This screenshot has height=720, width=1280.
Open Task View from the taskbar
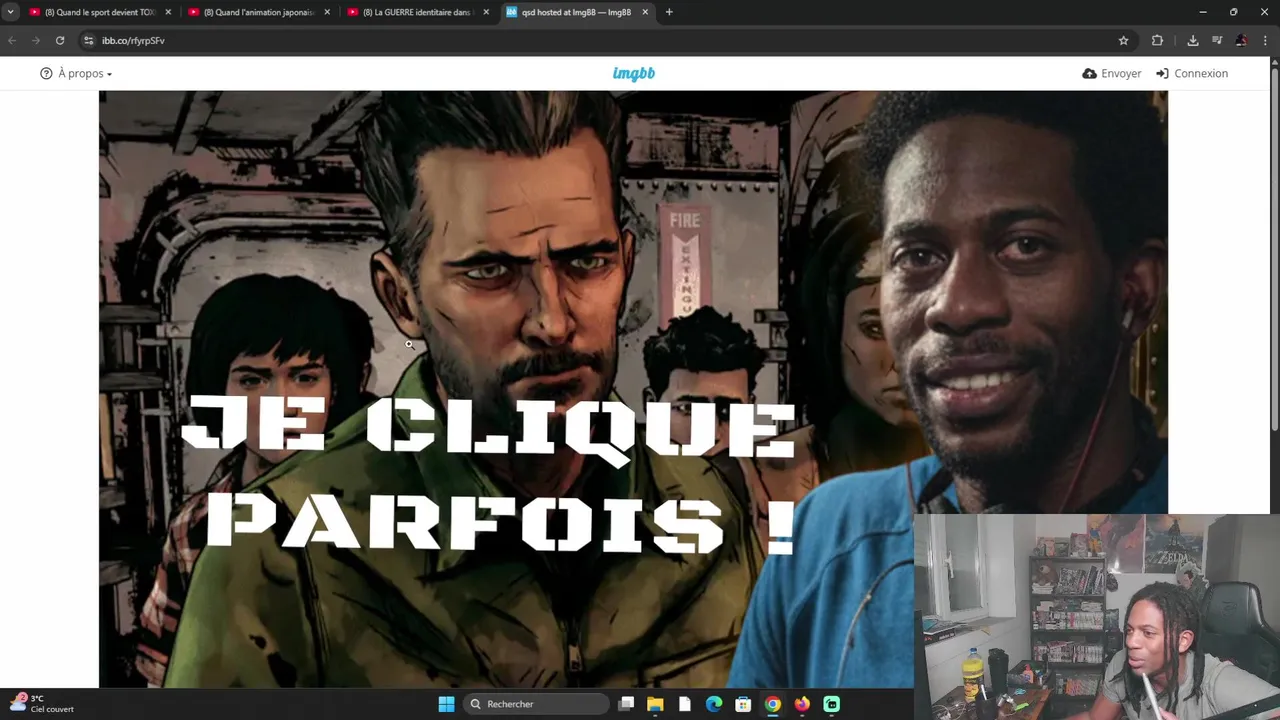pyautogui.click(x=626, y=704)
